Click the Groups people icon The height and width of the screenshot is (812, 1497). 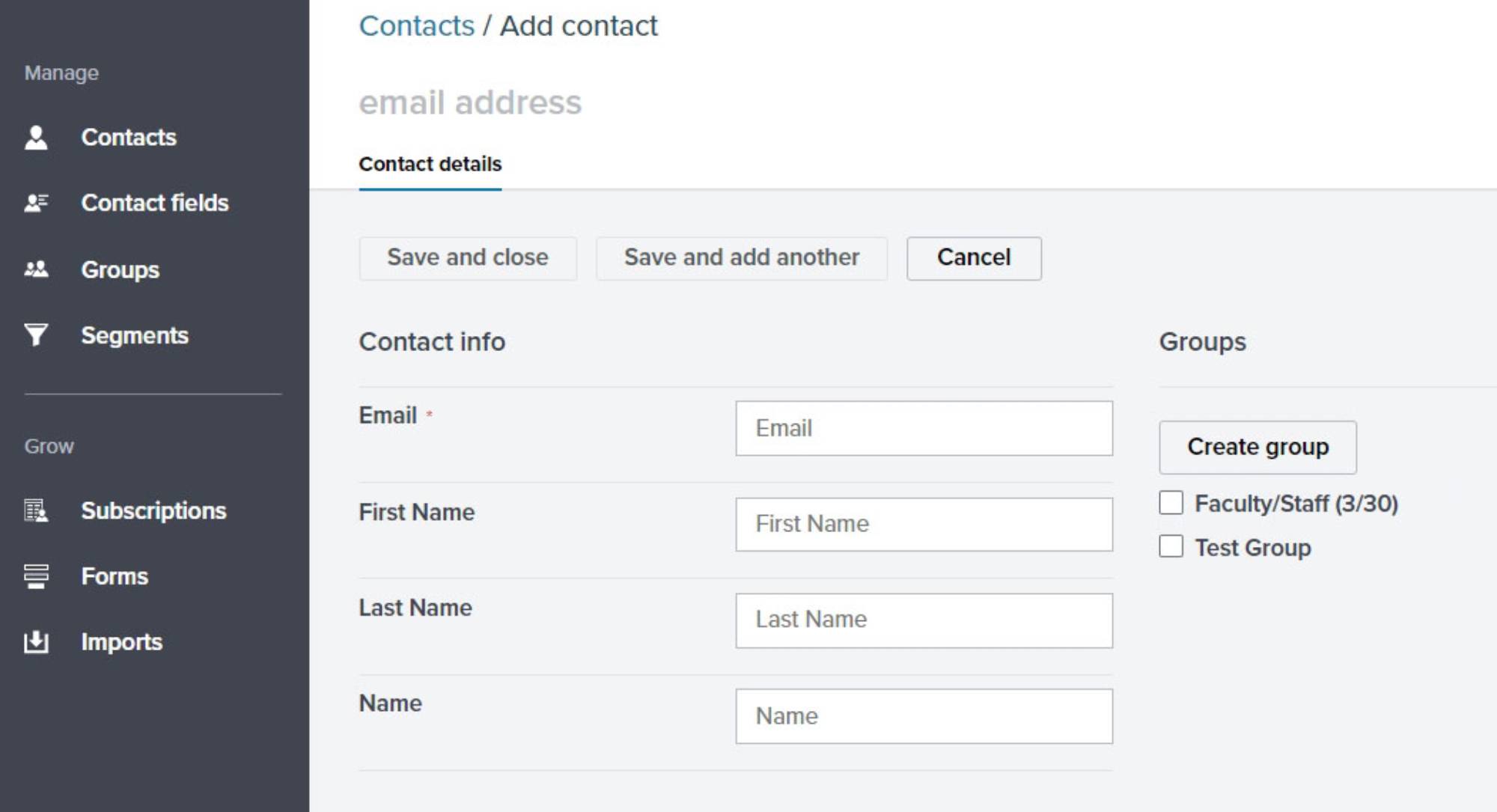36,269
